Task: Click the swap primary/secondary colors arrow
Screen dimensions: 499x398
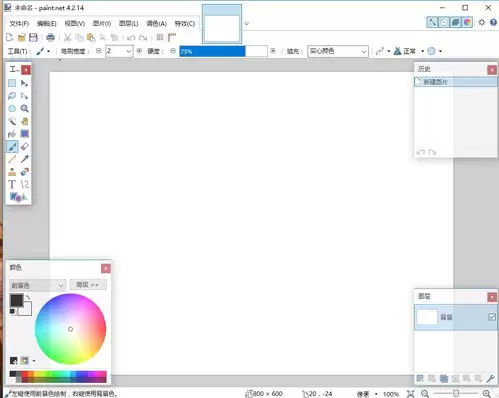Action: pos(28,297)
